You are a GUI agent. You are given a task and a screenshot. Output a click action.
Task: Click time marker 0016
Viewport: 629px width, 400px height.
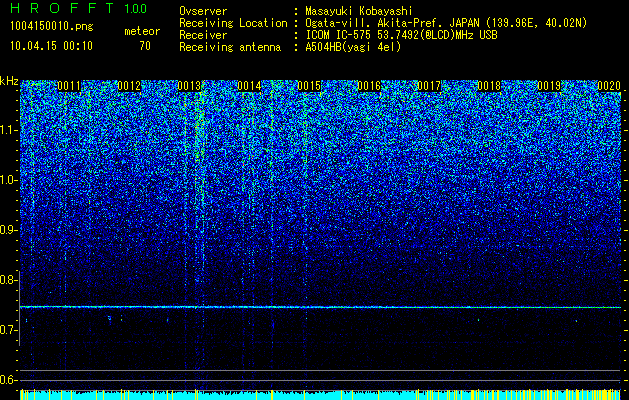pyautogui.click(x=369, y=86)
